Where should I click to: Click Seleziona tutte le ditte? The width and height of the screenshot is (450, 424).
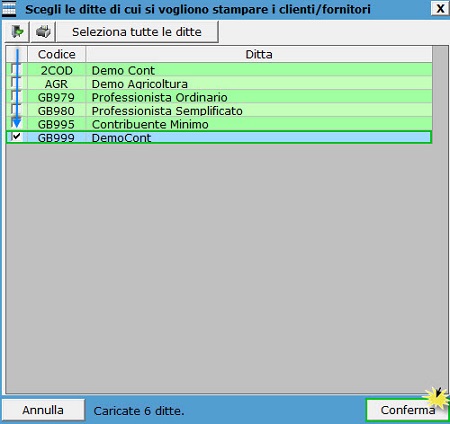click(x=137, y=32)
